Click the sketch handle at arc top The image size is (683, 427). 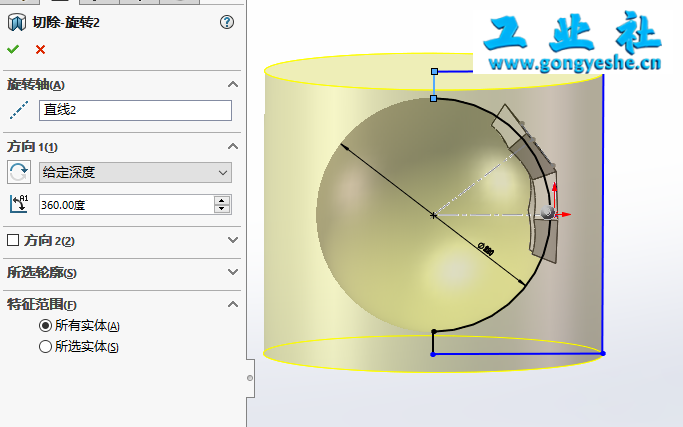coord(433,99)
